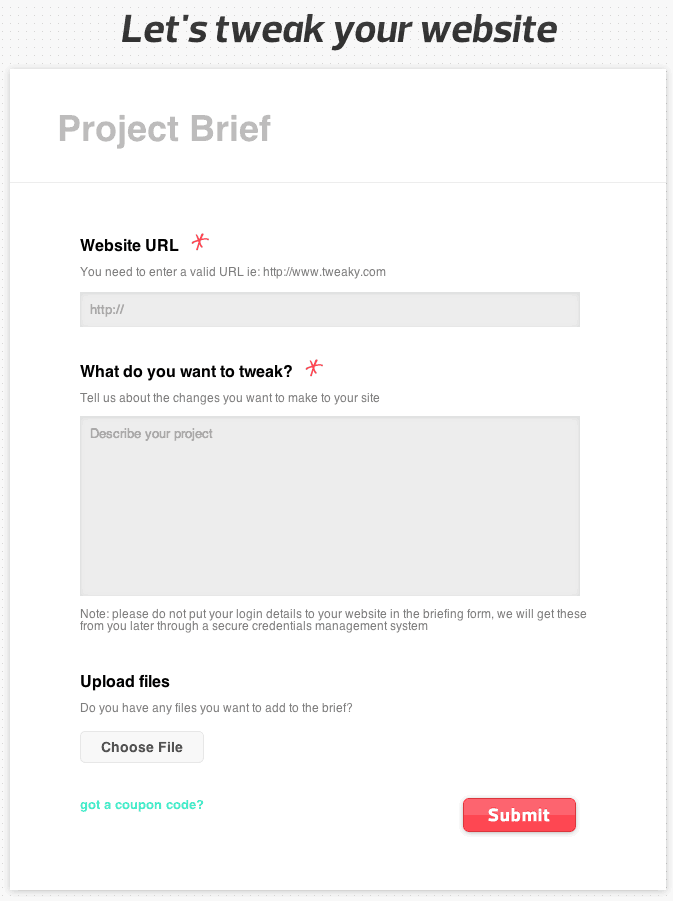Click the files to add question text
Image resolution: width=673 pixels, height=901 pixels.
tap(216, 708)
